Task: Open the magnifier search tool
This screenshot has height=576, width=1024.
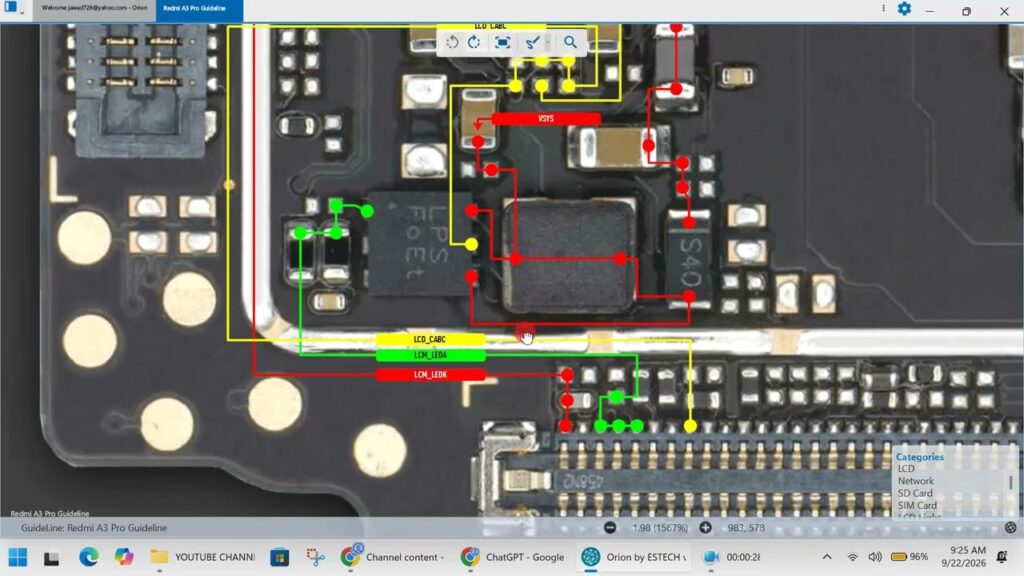Action: coord(570,42)
